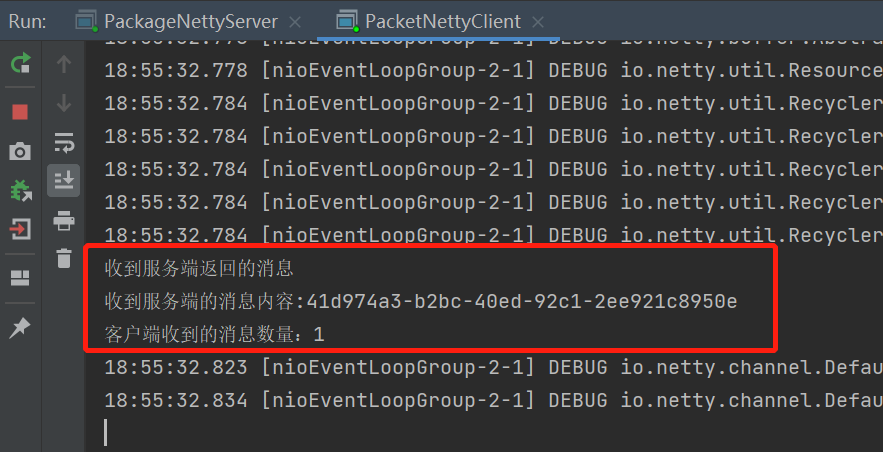Rerun the PacketNettyClient program
This screenshot has height=452, width=883.
[x=20, y=64]
